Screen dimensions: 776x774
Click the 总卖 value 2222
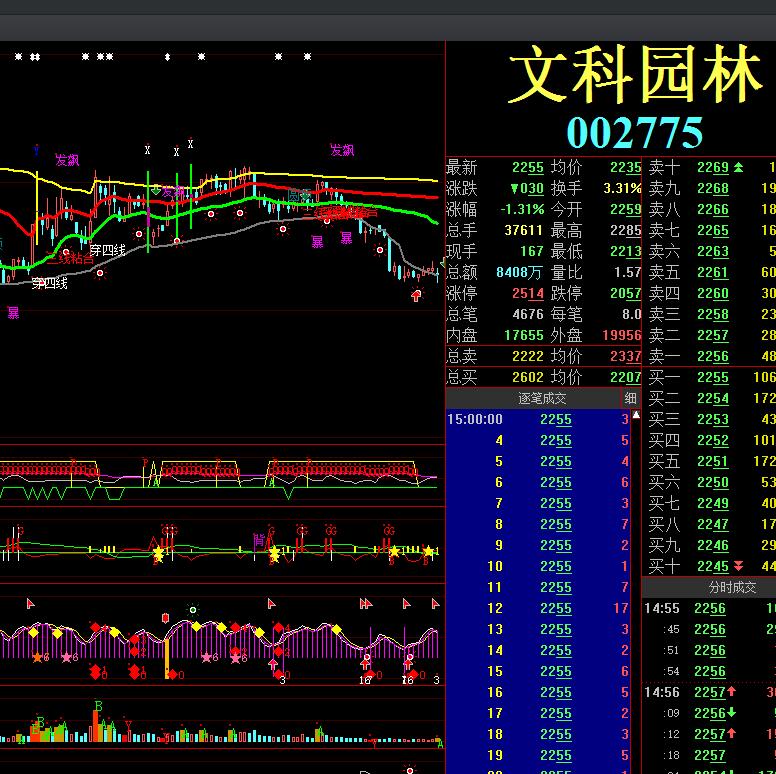click(528, 356)
